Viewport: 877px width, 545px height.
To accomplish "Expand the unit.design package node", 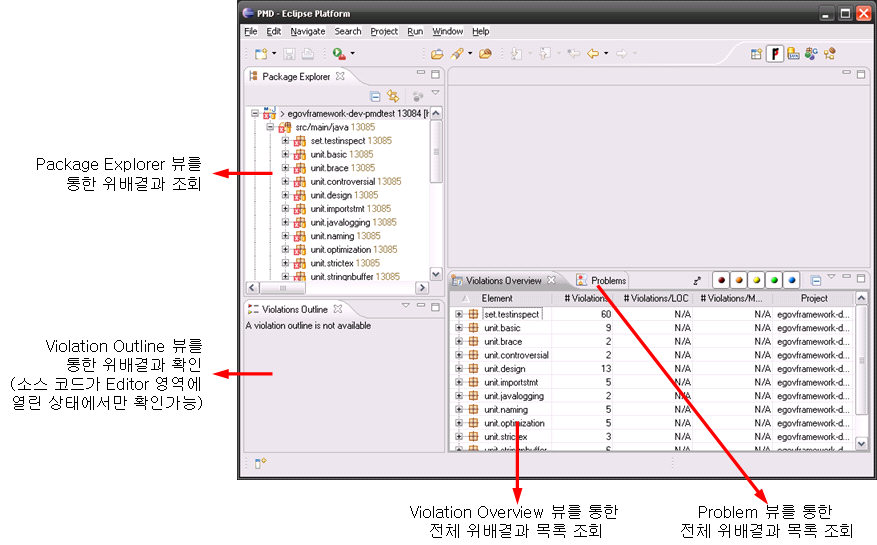I will 285,195.
